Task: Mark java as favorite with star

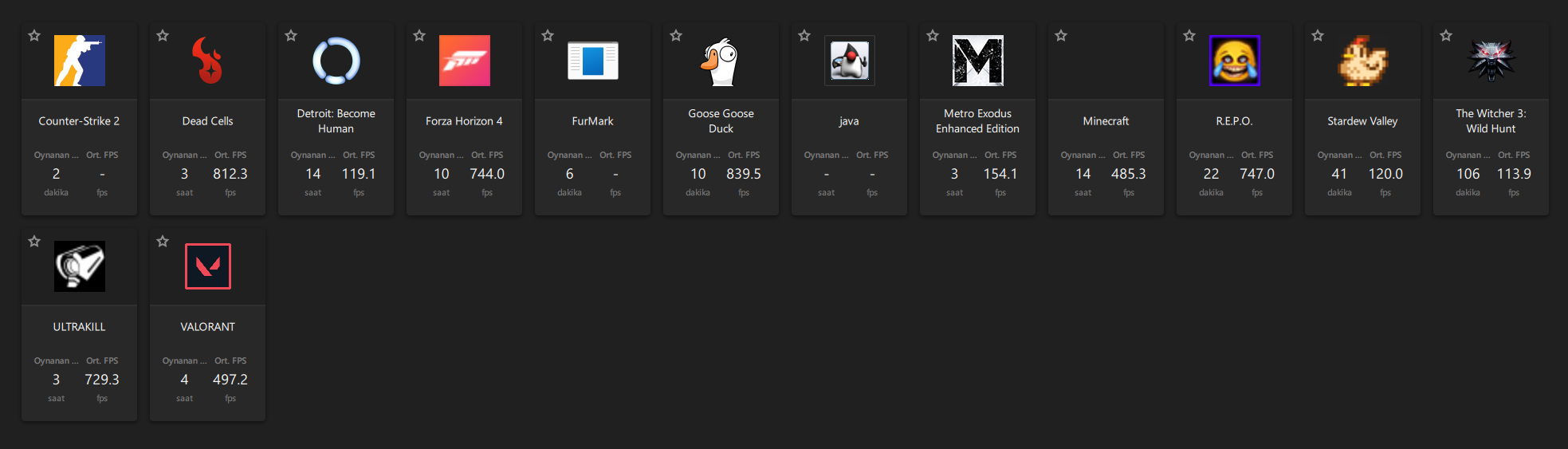Action: click(804, 35)
